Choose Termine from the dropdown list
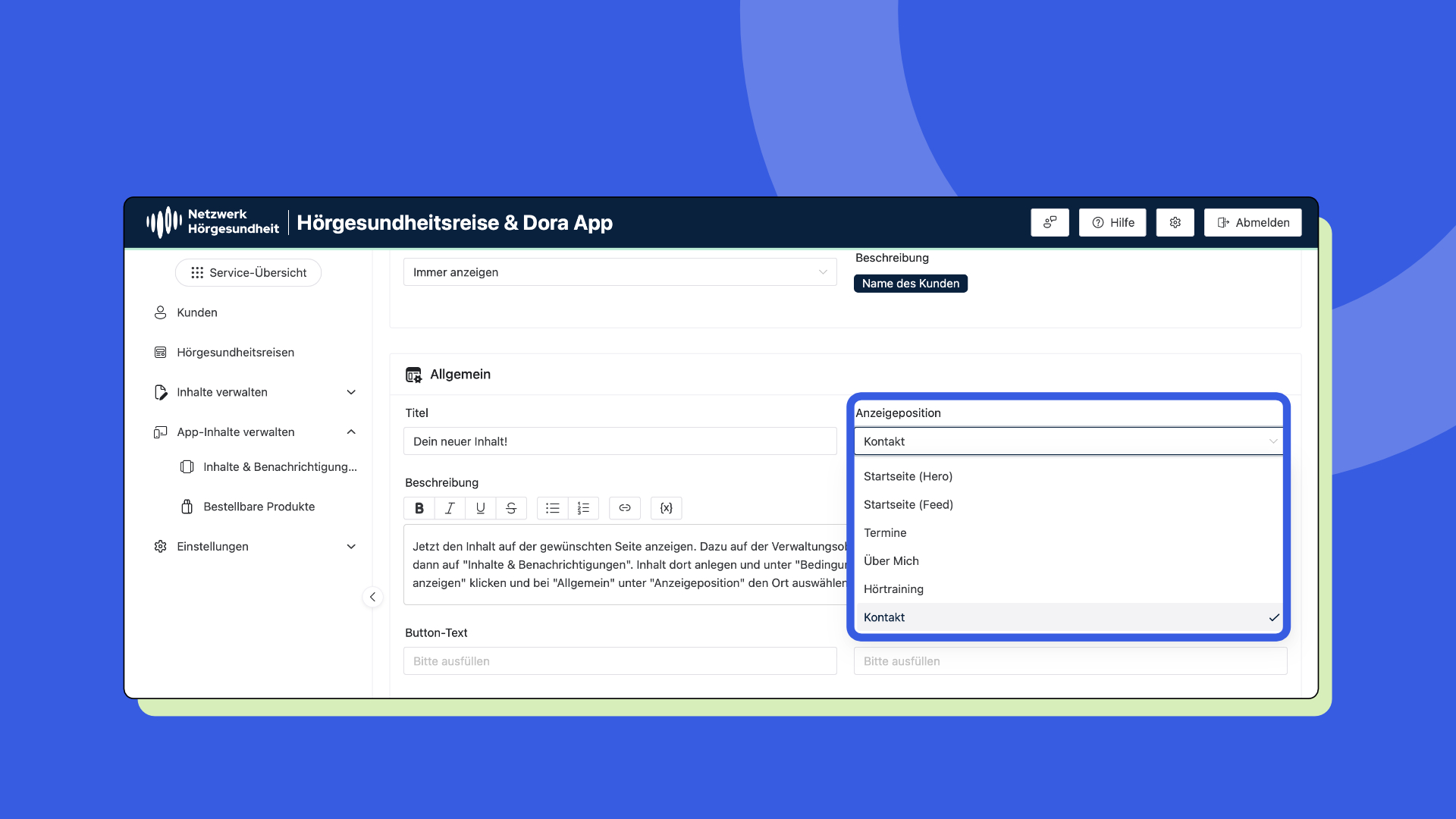1456x819 pixels. point(1068,532)
